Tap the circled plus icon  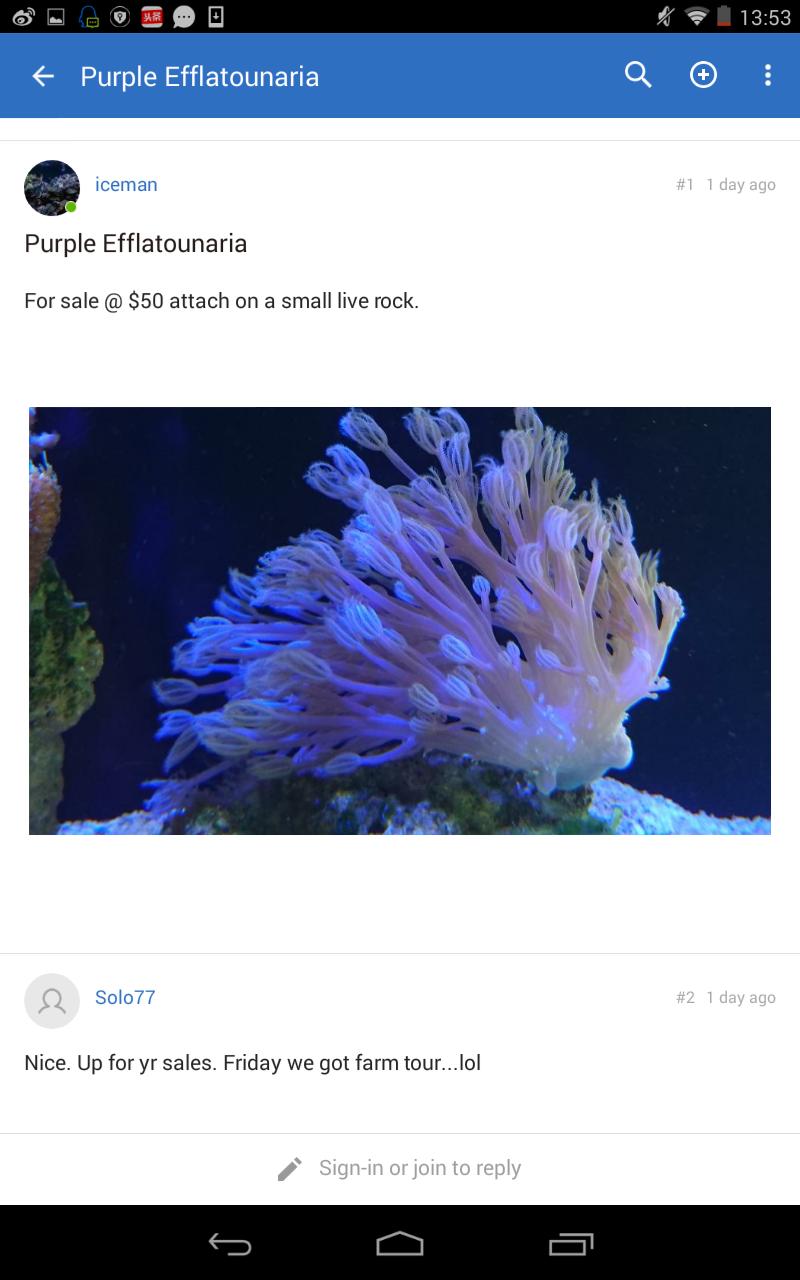(x=704, y=75)
